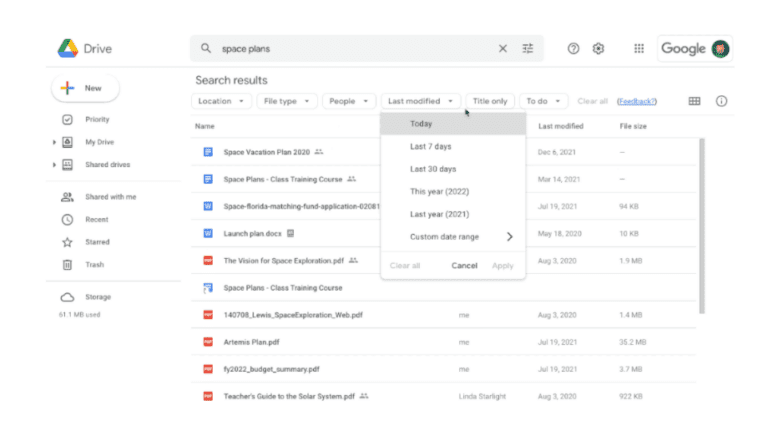Select Artemis Plan.pdf file name

coord(251,342)
